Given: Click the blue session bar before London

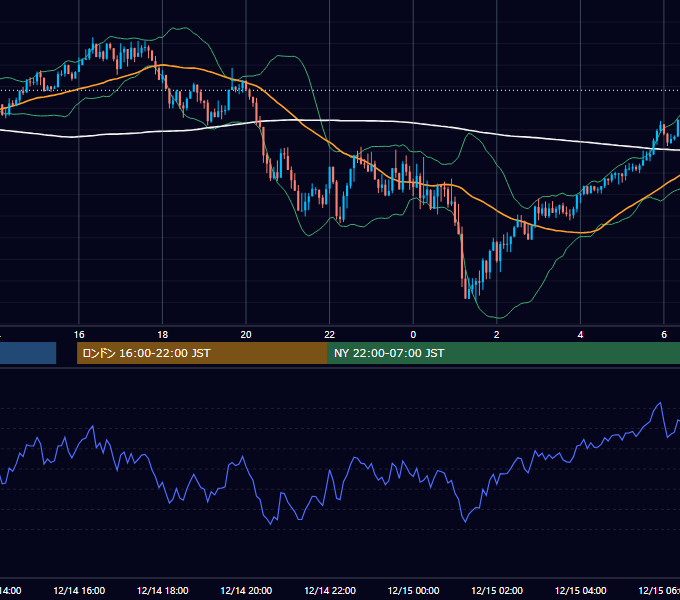Looking at the screenshot, I should (28, 353).
